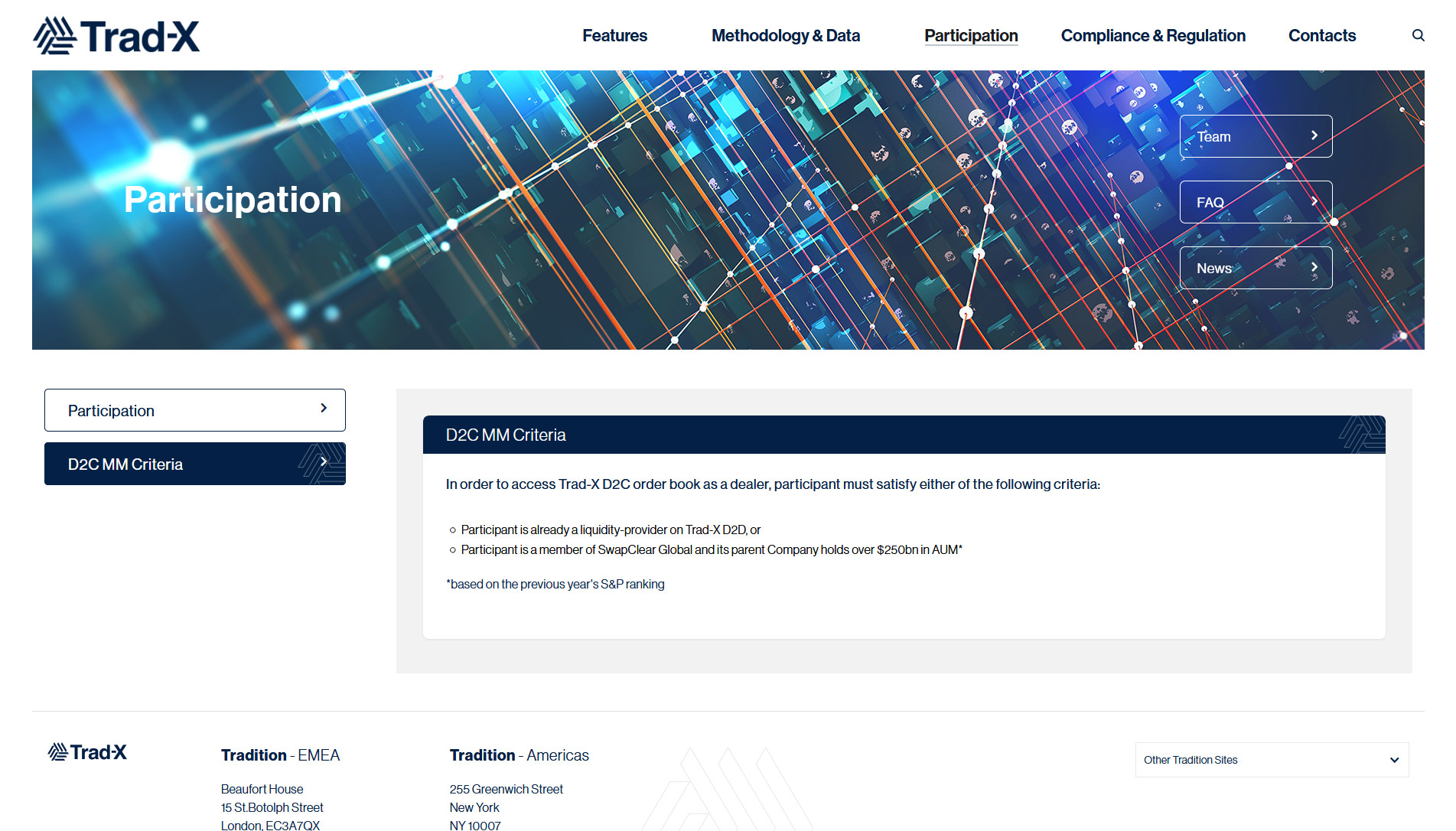Viewport: 1456px width, 831px height.
Task: Expand the dropdown caret for Tradition Sites
Action: [1394, 760]
